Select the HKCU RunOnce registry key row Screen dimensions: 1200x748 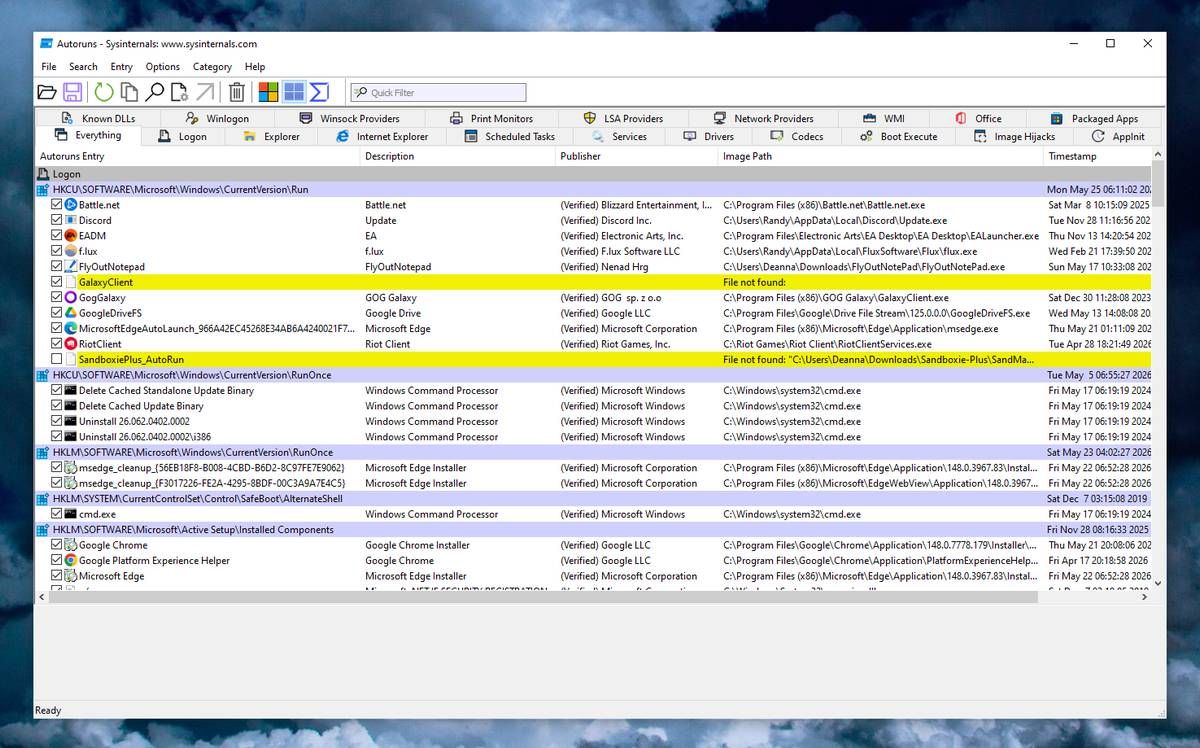593,375
